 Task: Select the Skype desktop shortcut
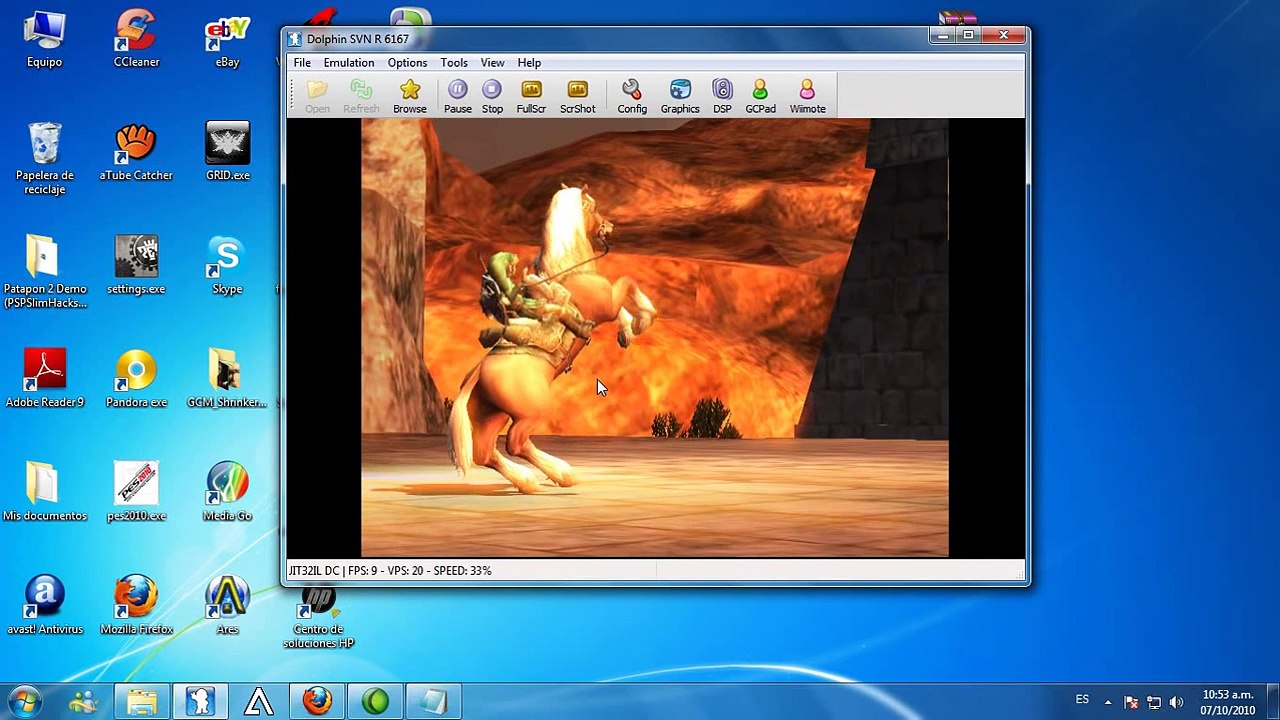tap(227, 266)
